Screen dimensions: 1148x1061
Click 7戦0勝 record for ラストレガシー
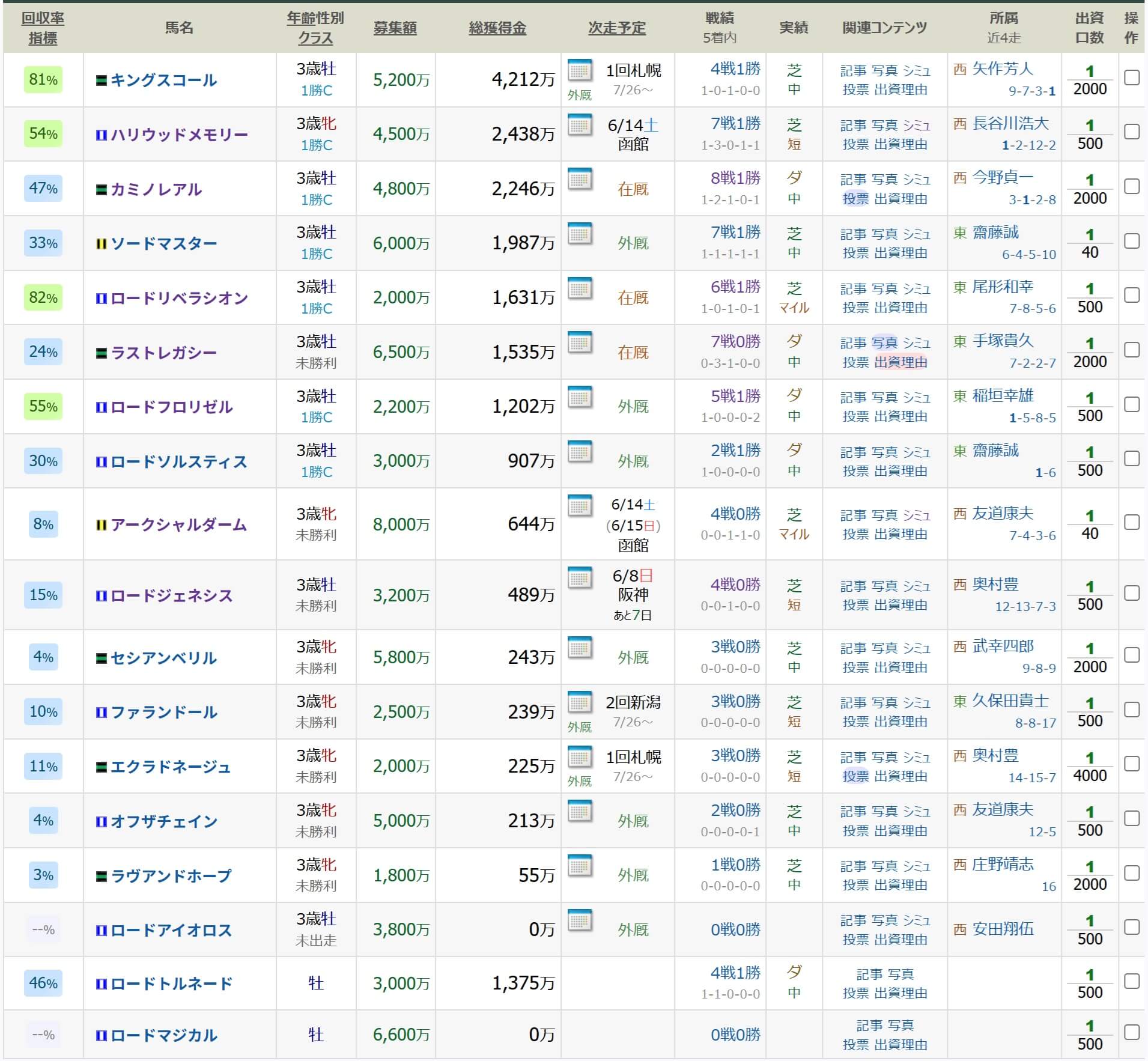tap(735, 341)
